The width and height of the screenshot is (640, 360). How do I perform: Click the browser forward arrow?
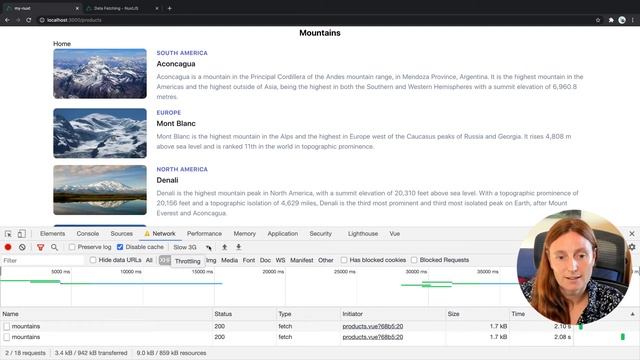point(18,20)
